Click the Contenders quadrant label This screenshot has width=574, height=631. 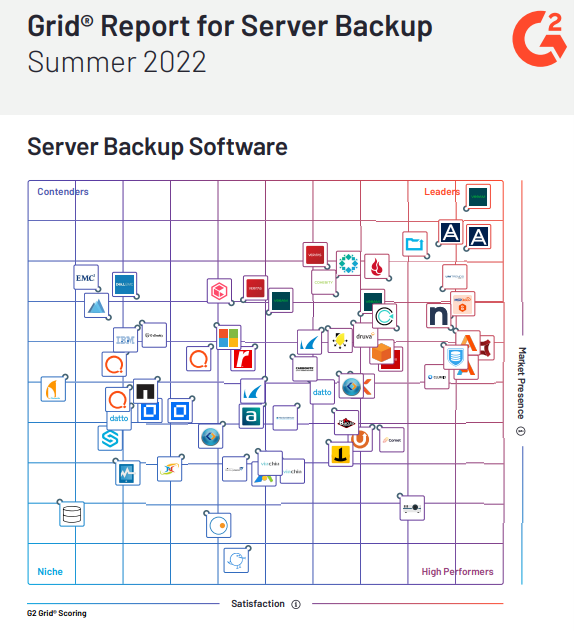[x=63, y=192]
